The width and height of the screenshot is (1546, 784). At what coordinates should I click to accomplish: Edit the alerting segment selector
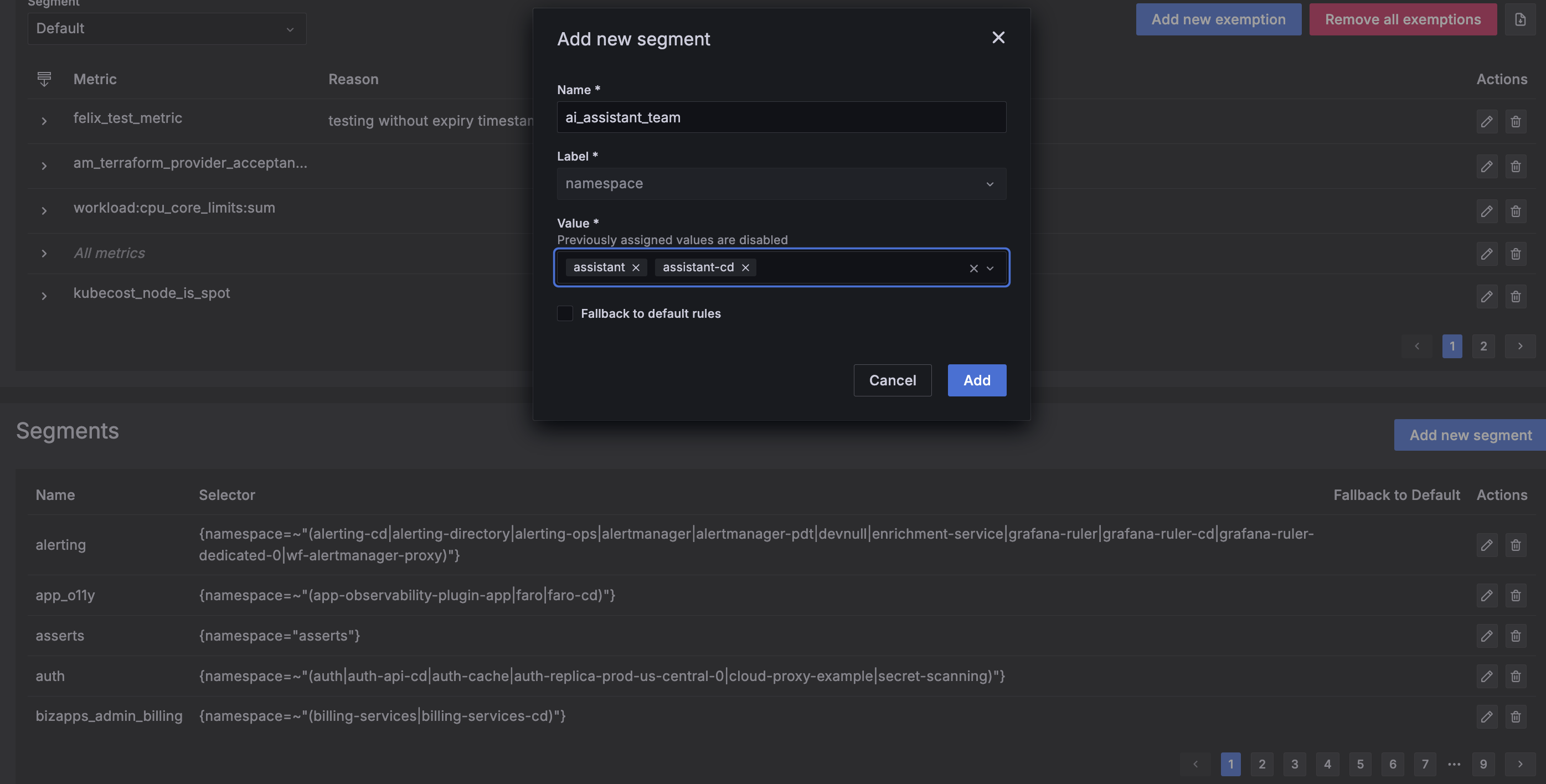point(1487,545)
